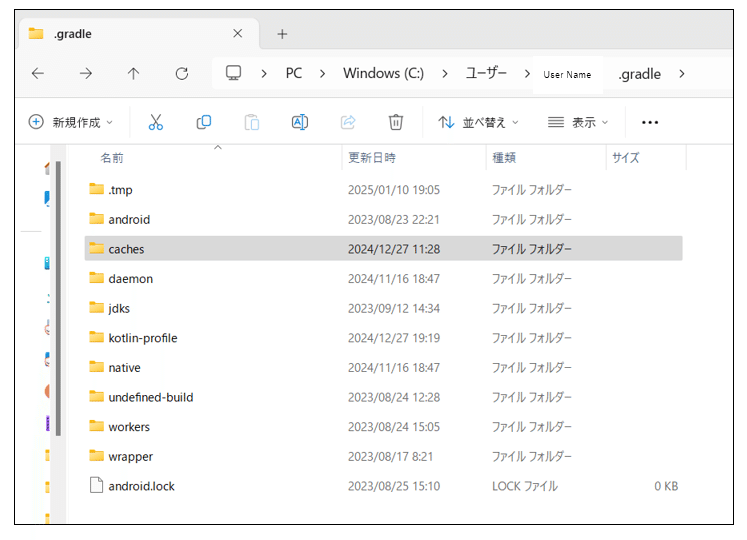Expand chevron after ユーザー breadcrumb
The height and width of the screenshot is (540, 747).
(527, 74)
